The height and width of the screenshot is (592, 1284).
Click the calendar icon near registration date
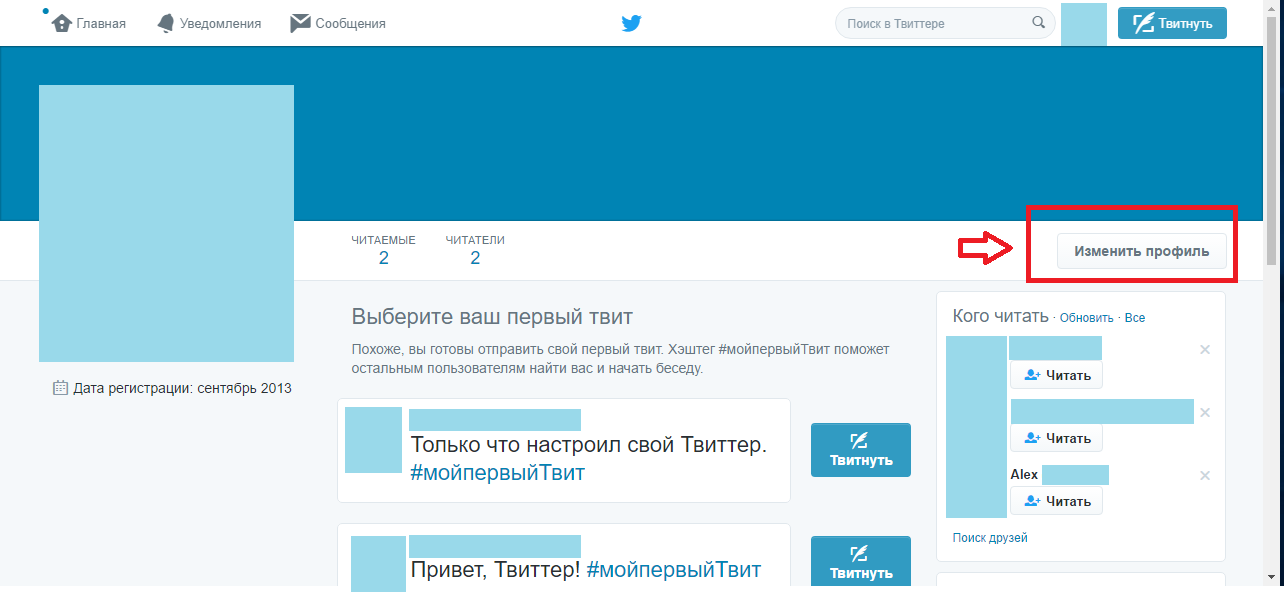pyautogui.click(x=60, y=387)
